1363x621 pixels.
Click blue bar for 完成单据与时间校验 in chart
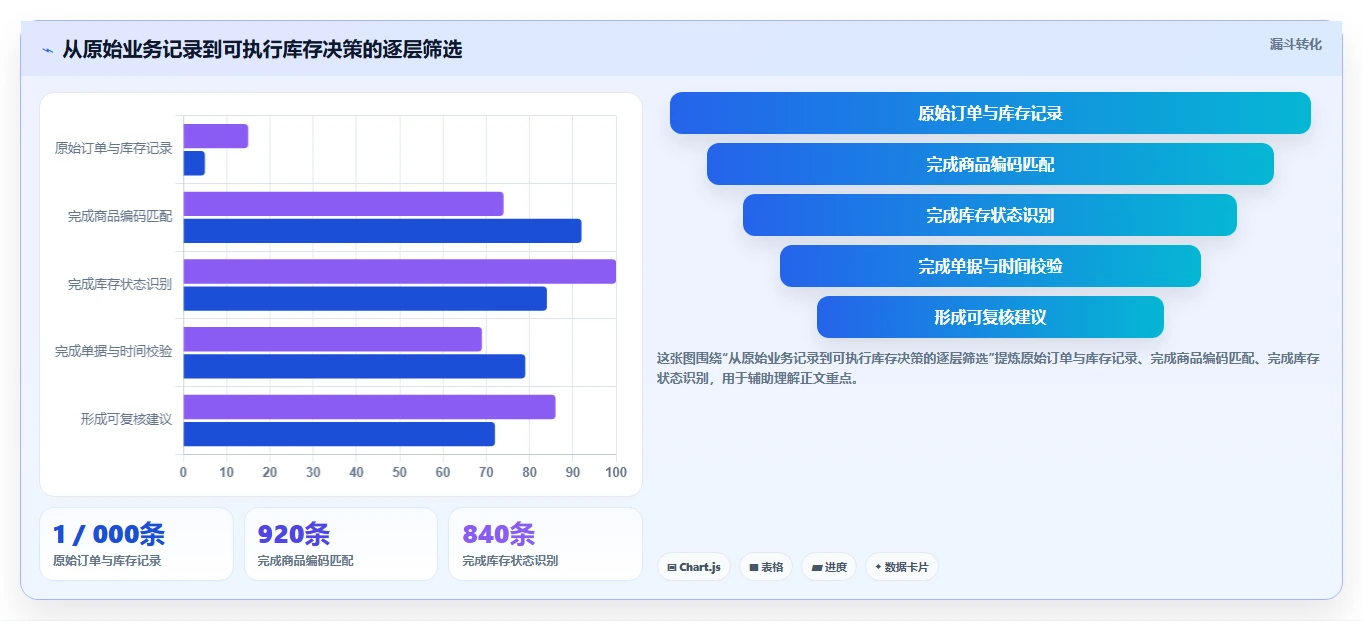[354, 366]
